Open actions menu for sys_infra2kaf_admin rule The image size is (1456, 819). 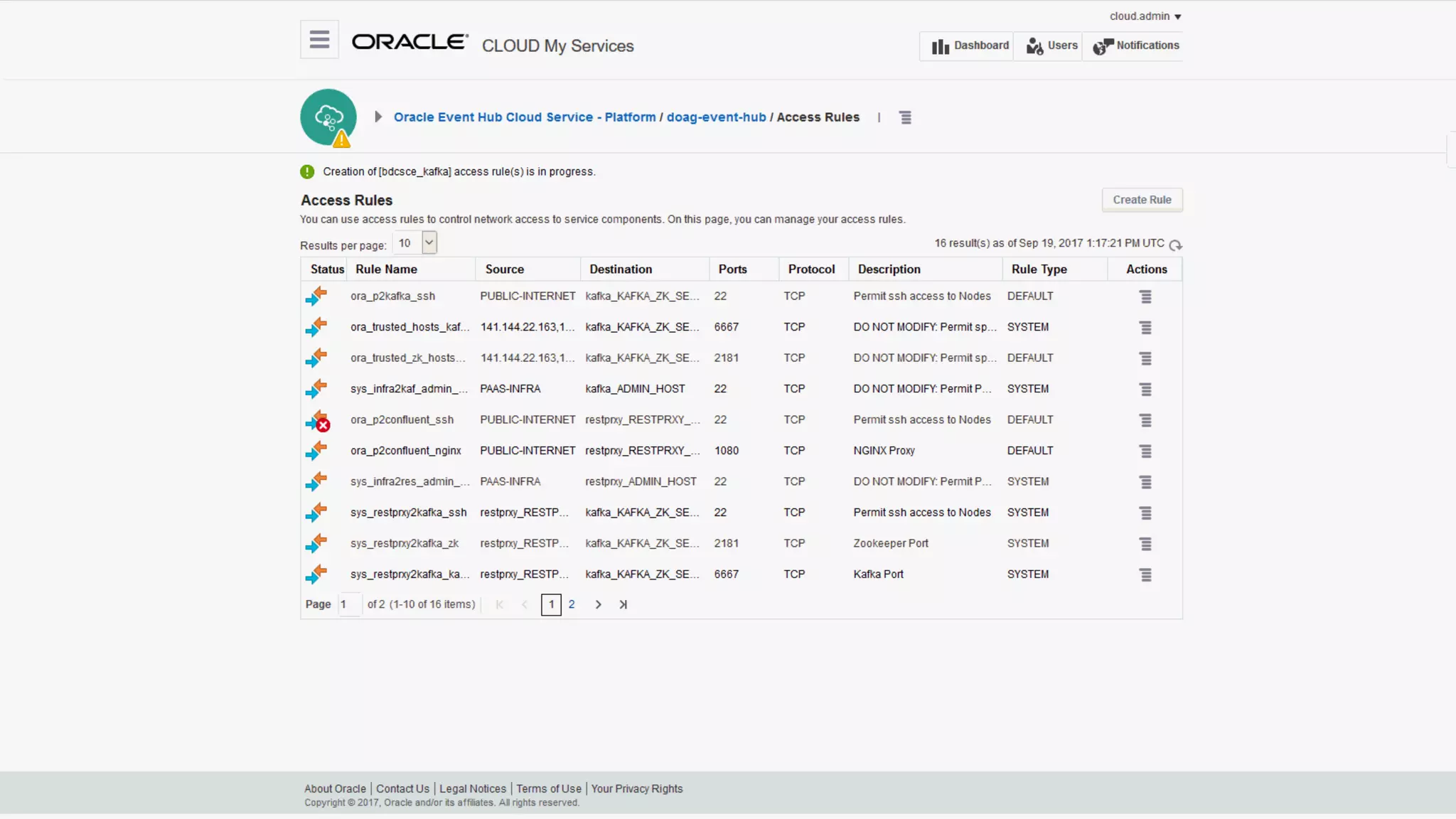(x=1145, y=389)
